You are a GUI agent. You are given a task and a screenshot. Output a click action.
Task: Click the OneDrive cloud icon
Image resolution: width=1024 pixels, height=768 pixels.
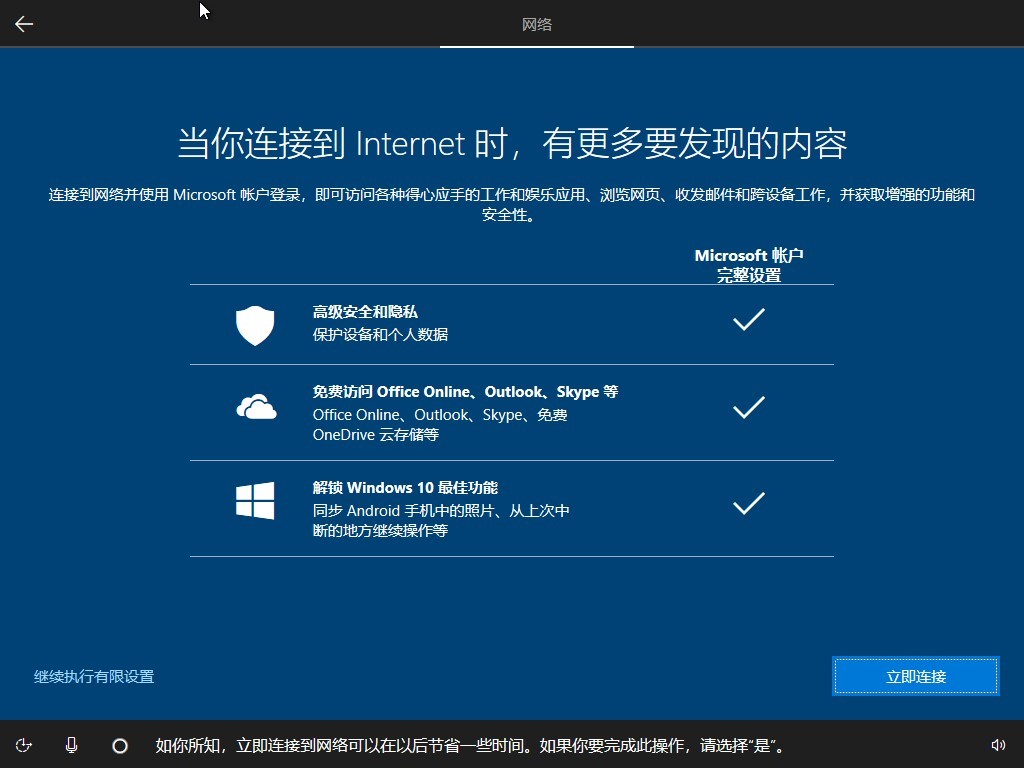click(256, 406)
